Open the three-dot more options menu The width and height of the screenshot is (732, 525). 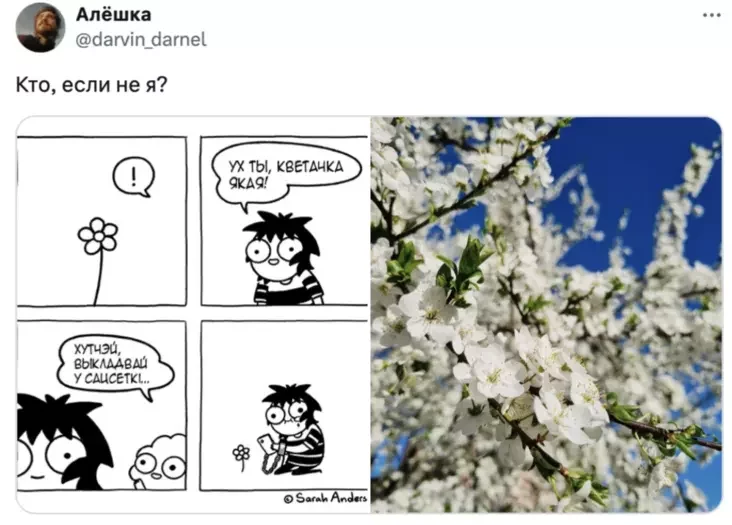[x=711, y=15]
